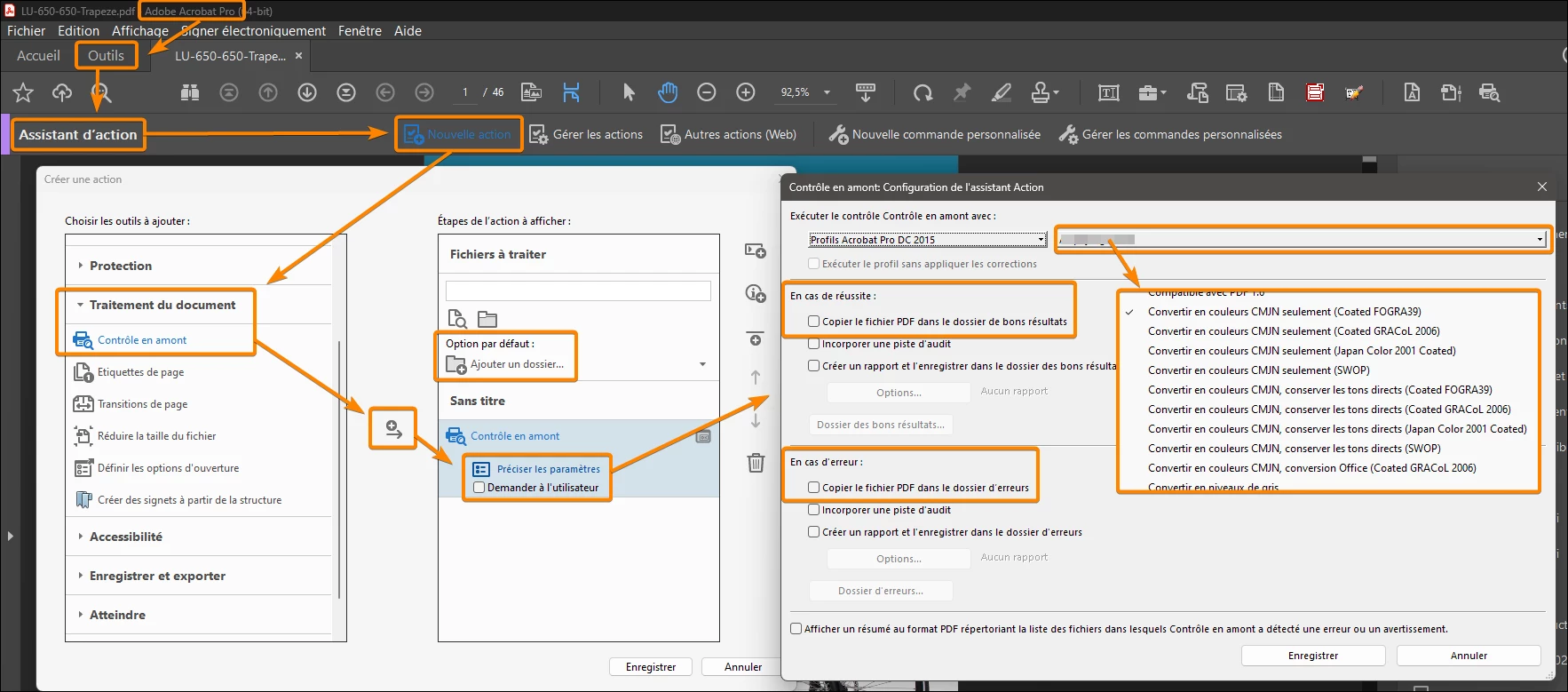Activate the Hand pan tool
1568x692 pixels.
click(668, 92)
